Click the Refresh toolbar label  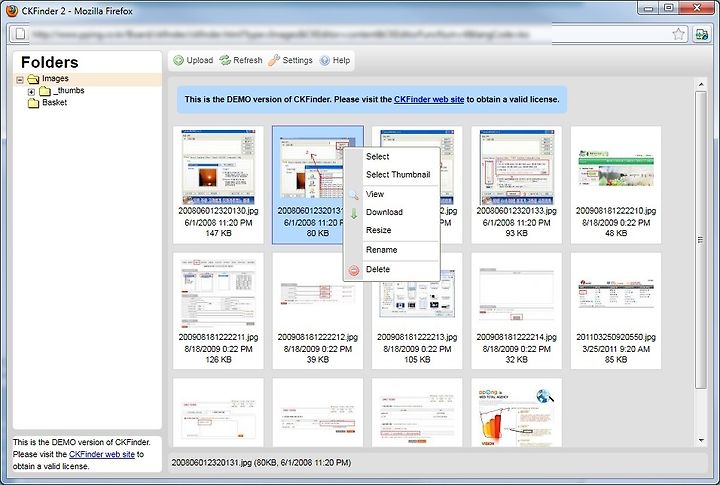(x=248, y=60)
